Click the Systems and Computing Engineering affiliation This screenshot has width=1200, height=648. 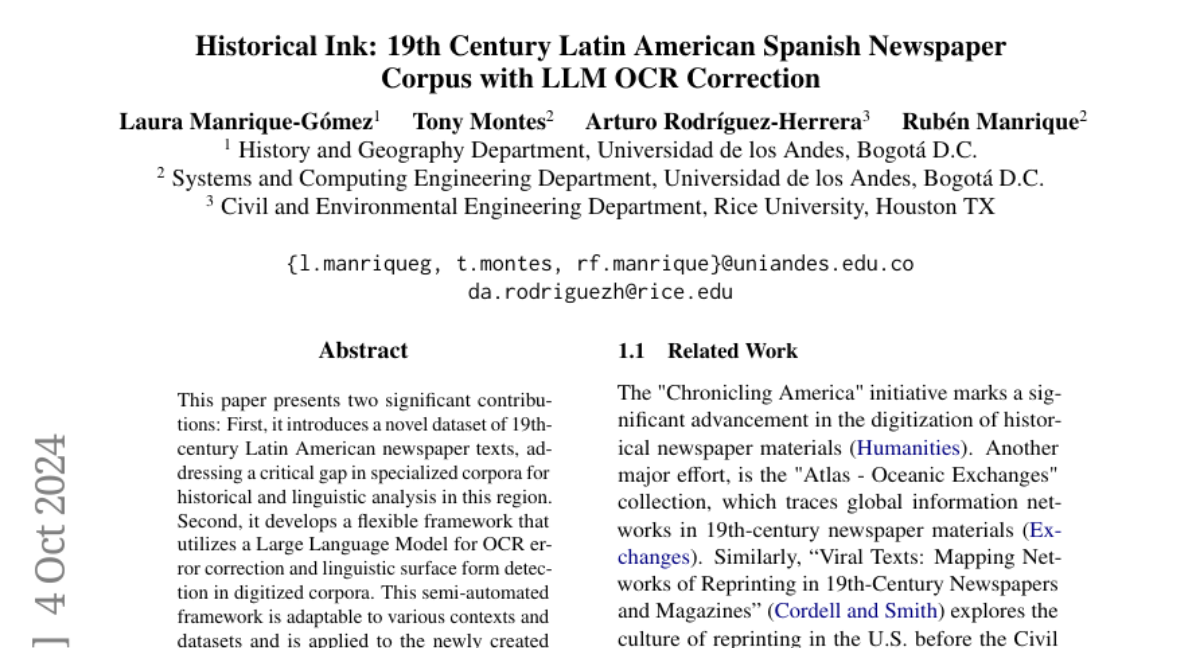tap(600, 178)
